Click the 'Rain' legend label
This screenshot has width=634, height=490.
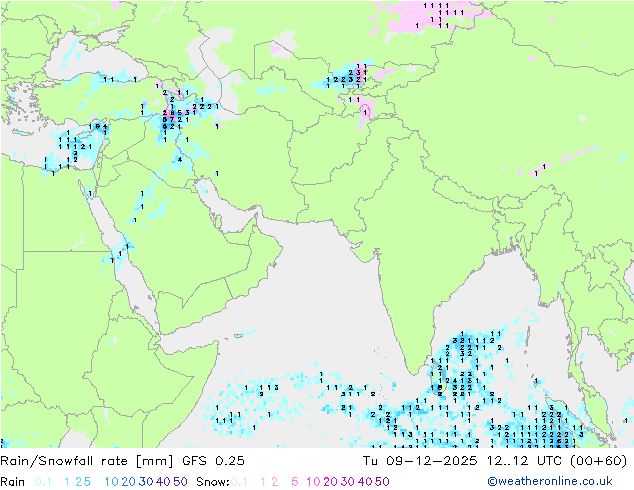click(x=13, y=482)
